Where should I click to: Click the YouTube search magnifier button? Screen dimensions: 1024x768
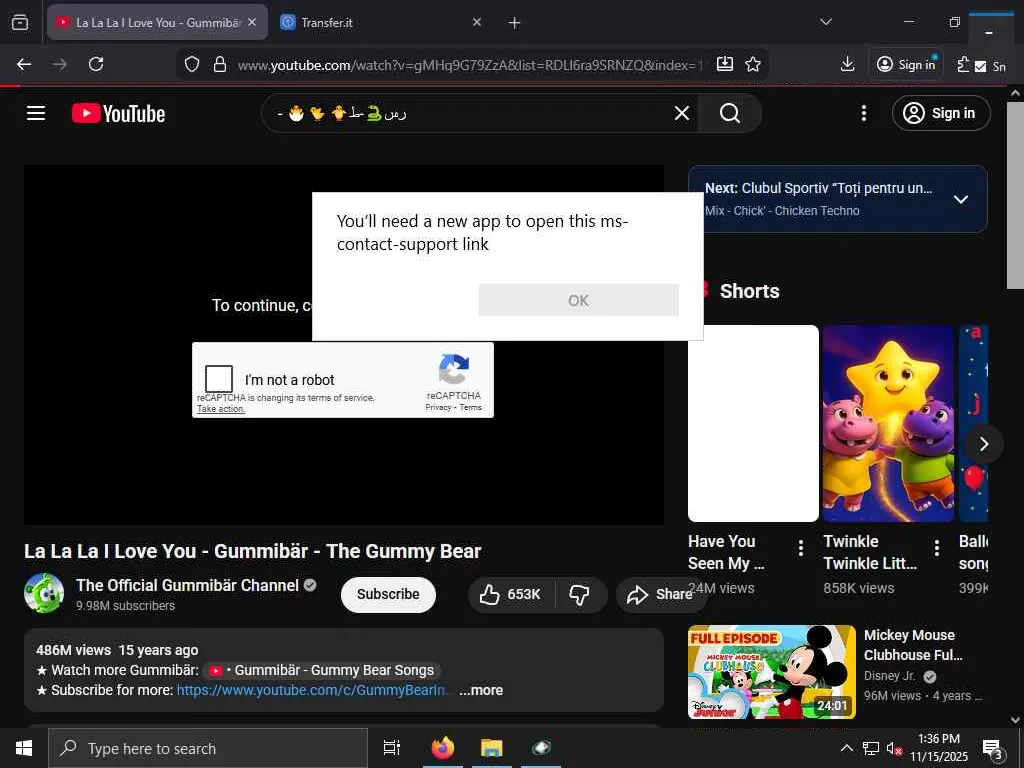tap(729, 114)
